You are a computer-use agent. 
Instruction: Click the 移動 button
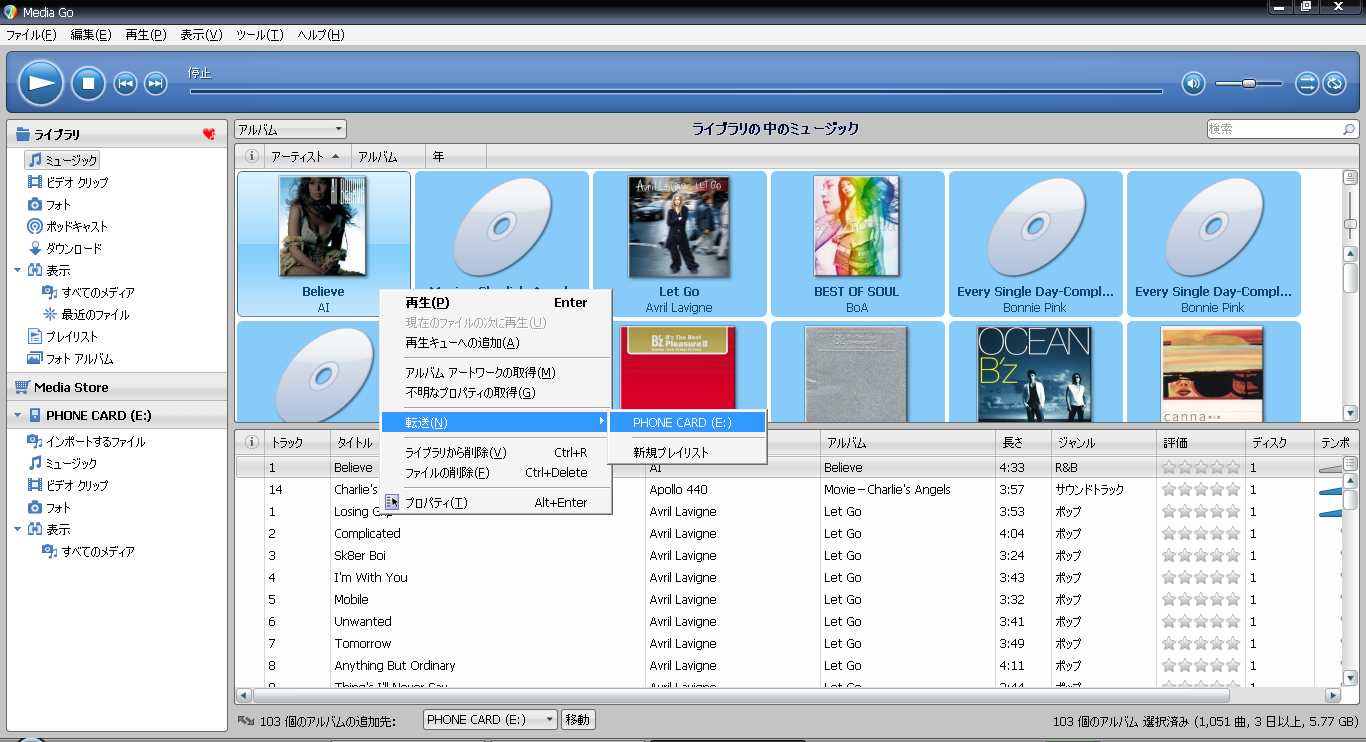pos(578,720)
